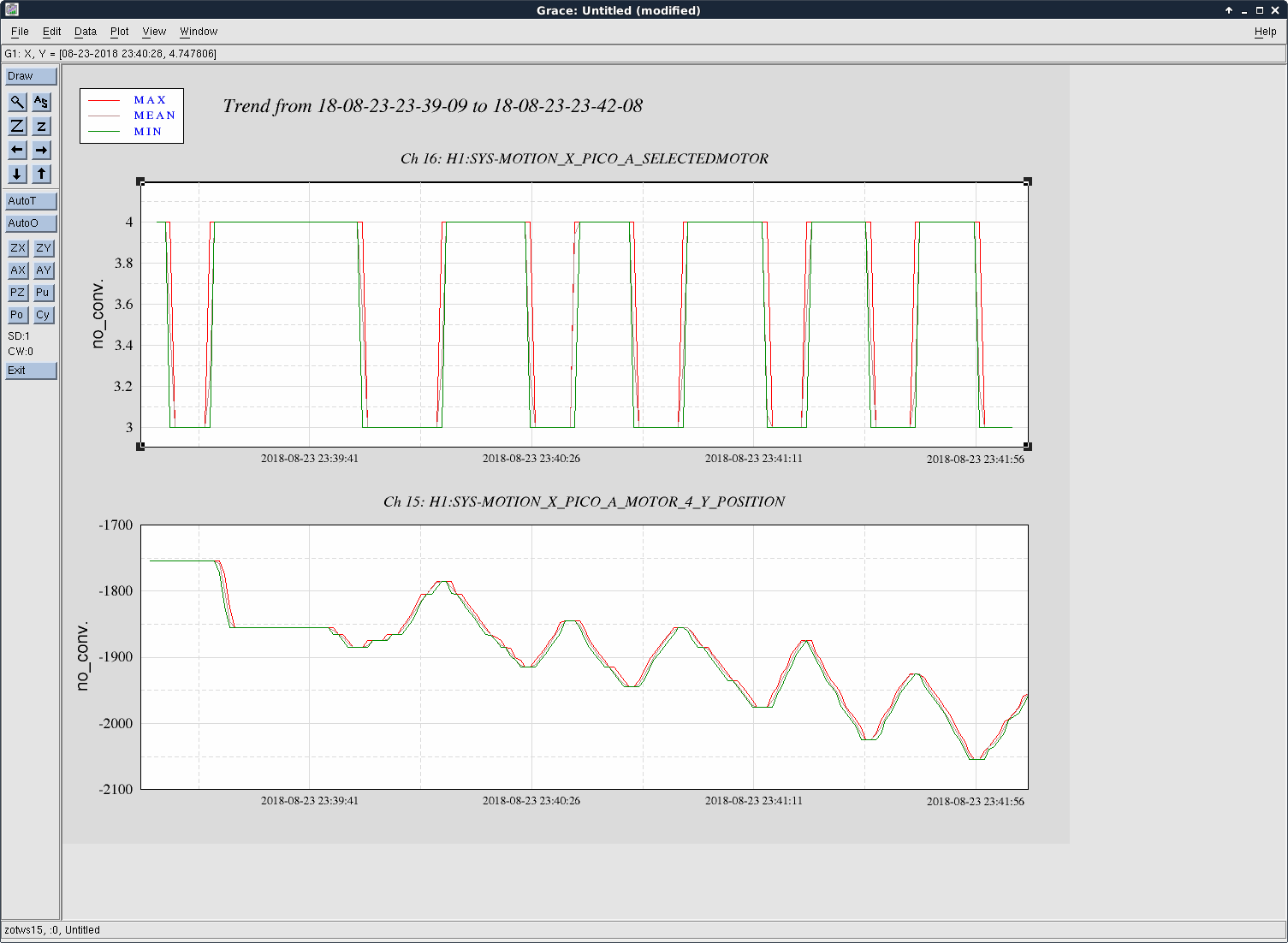Click the lower graph's no_conv. axis label
The image size is (1288, 943).
tap(82, 656)
